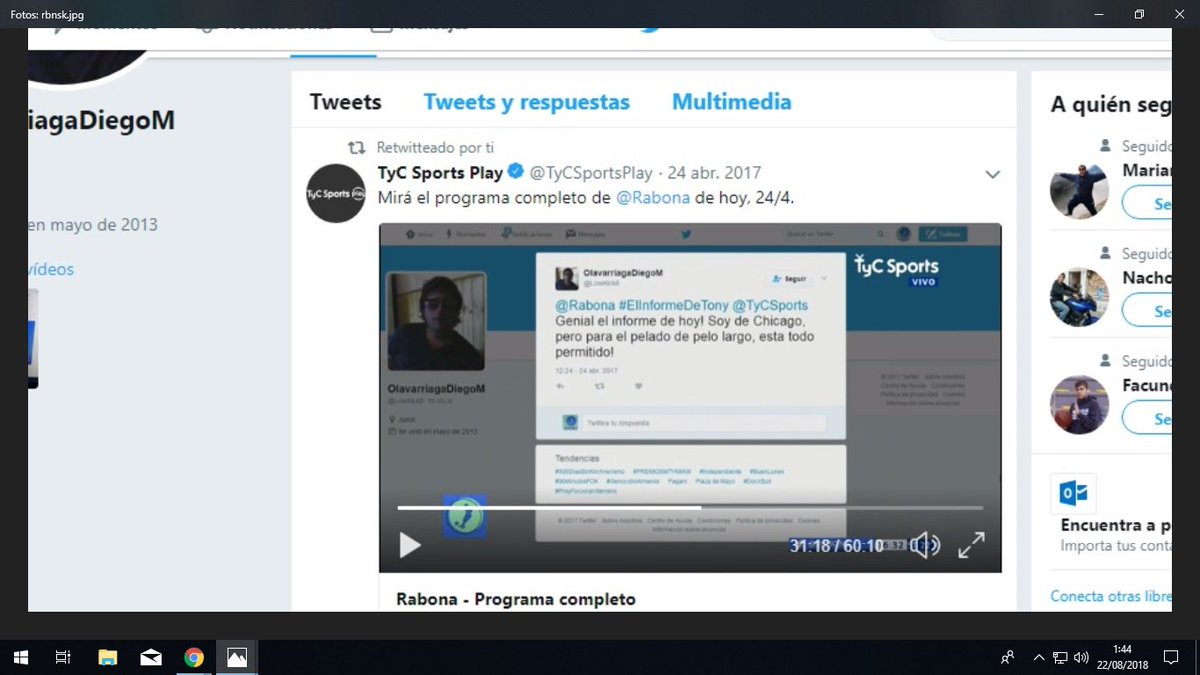Click the green circular icon on video
The height and width of the screenshot is (675, 1200).
(x=465, y=517)
